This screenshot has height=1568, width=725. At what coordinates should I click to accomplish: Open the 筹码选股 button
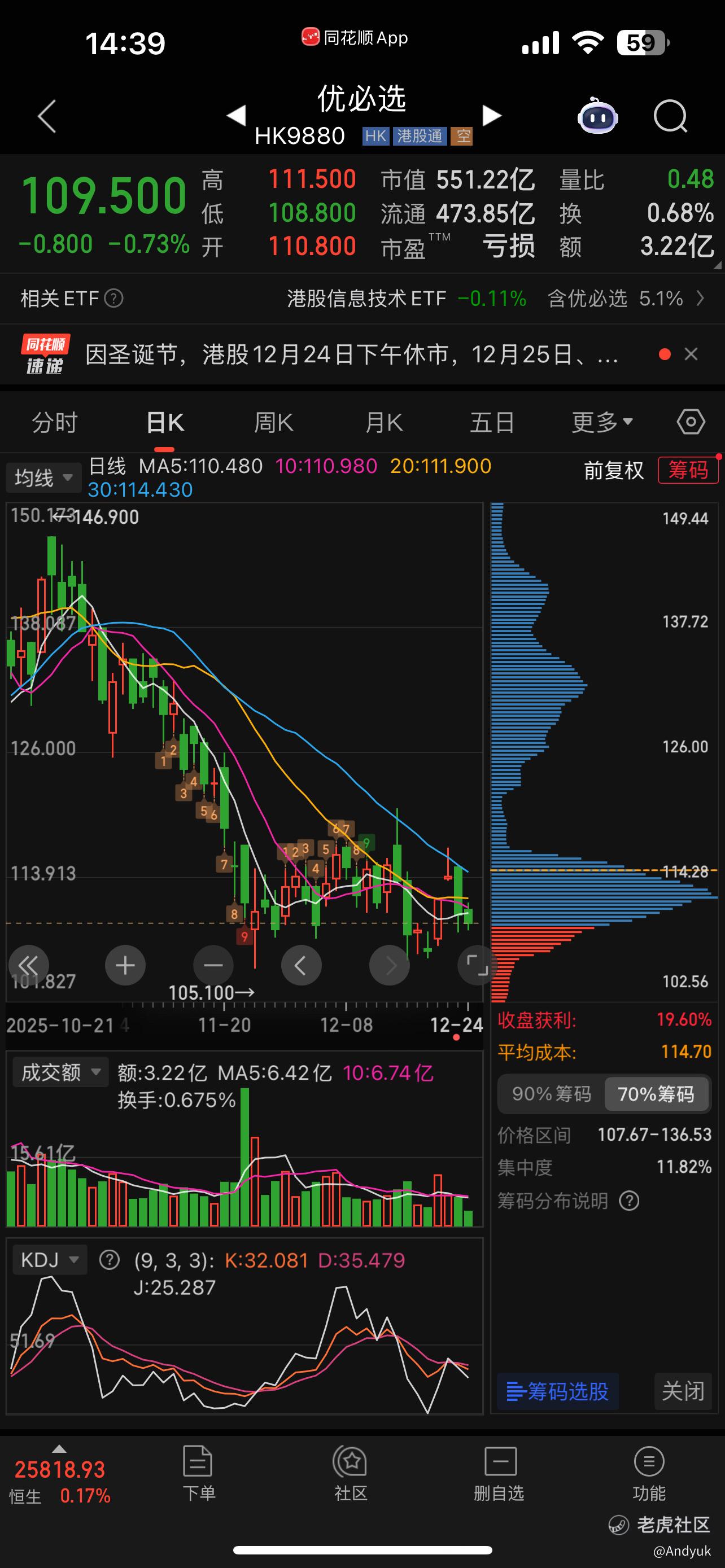[558, 1391]
